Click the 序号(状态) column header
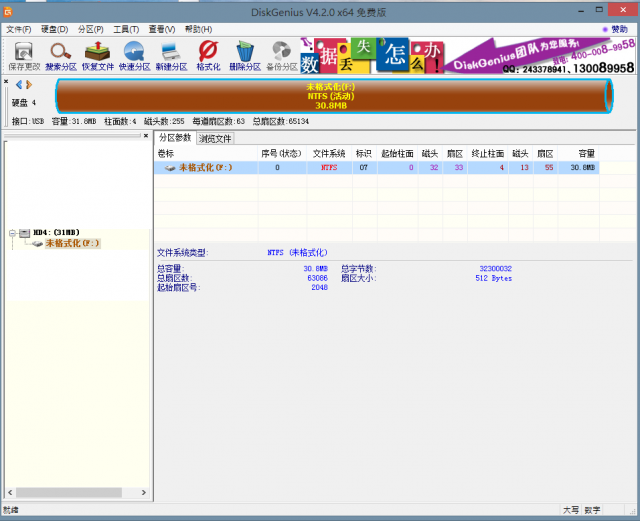Viewport: 640px width, 521px height. 282,154
